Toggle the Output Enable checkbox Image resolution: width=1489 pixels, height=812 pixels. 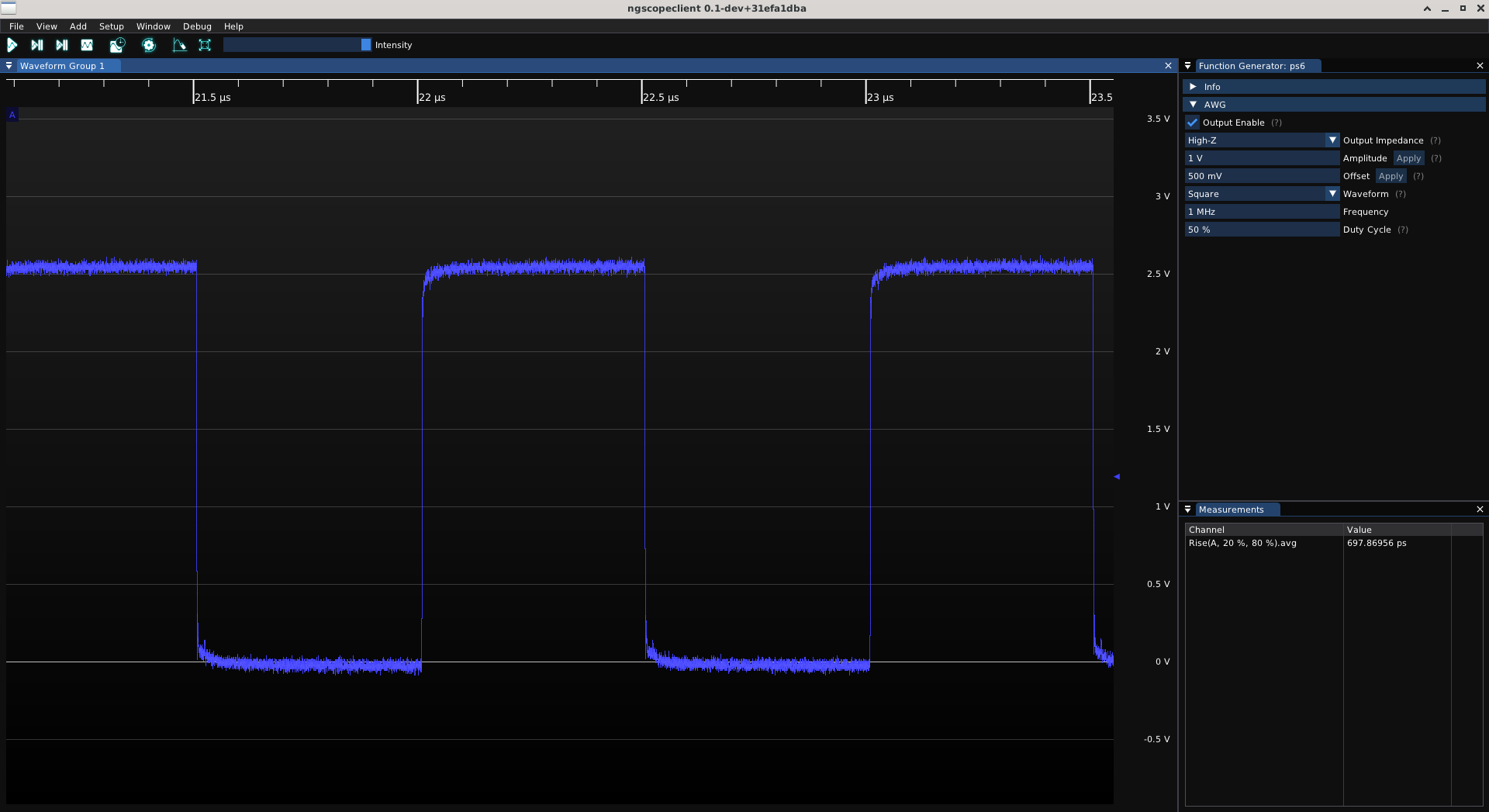click(x=1193, y=123)
